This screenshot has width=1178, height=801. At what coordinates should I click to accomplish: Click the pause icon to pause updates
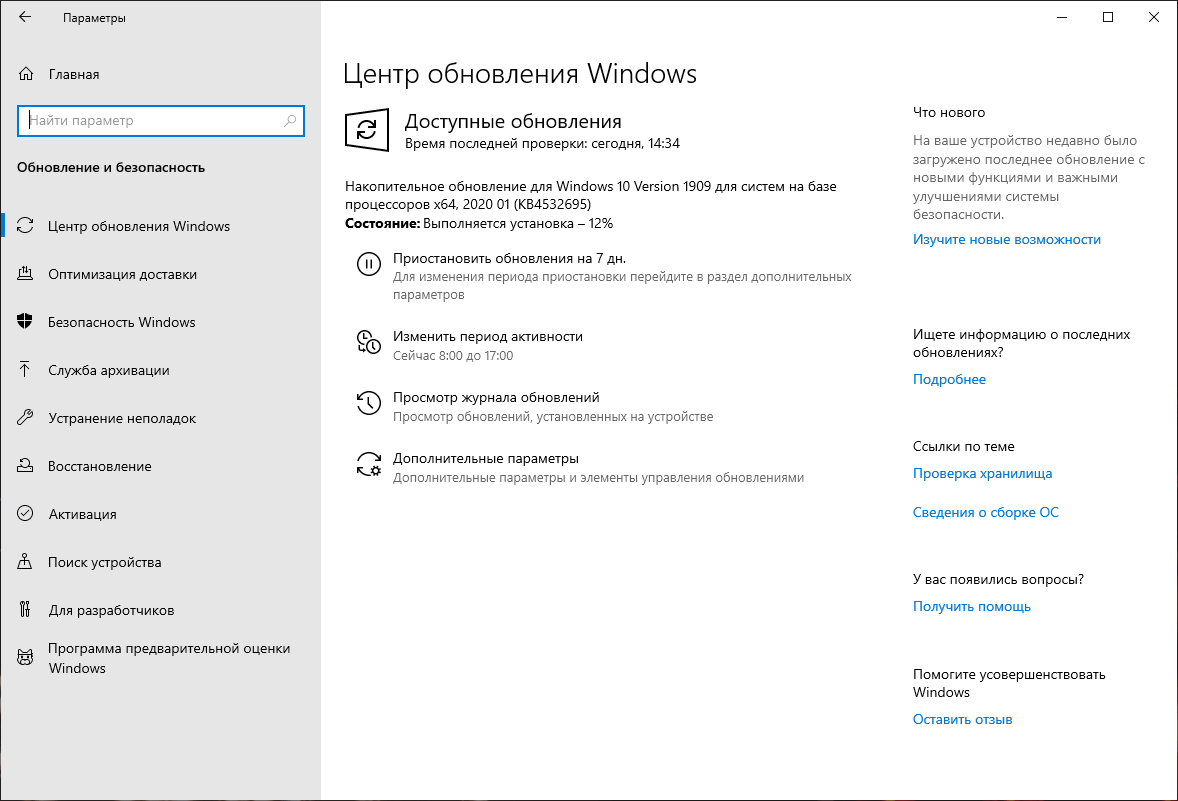coord(368,264)
